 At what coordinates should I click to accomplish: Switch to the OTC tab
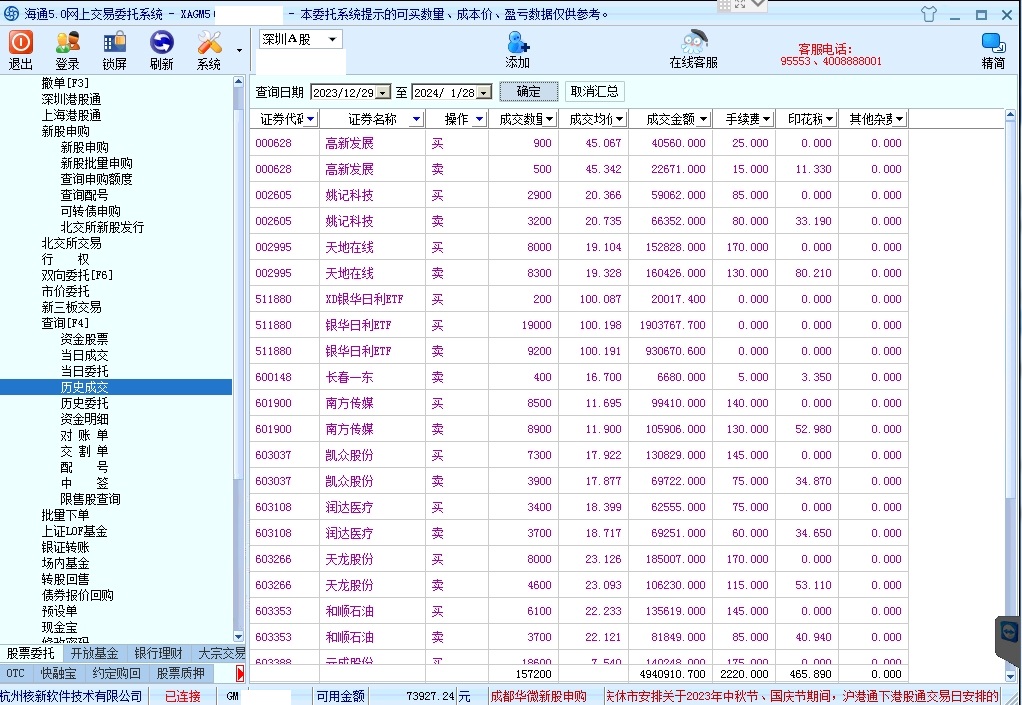coord(16,673)
